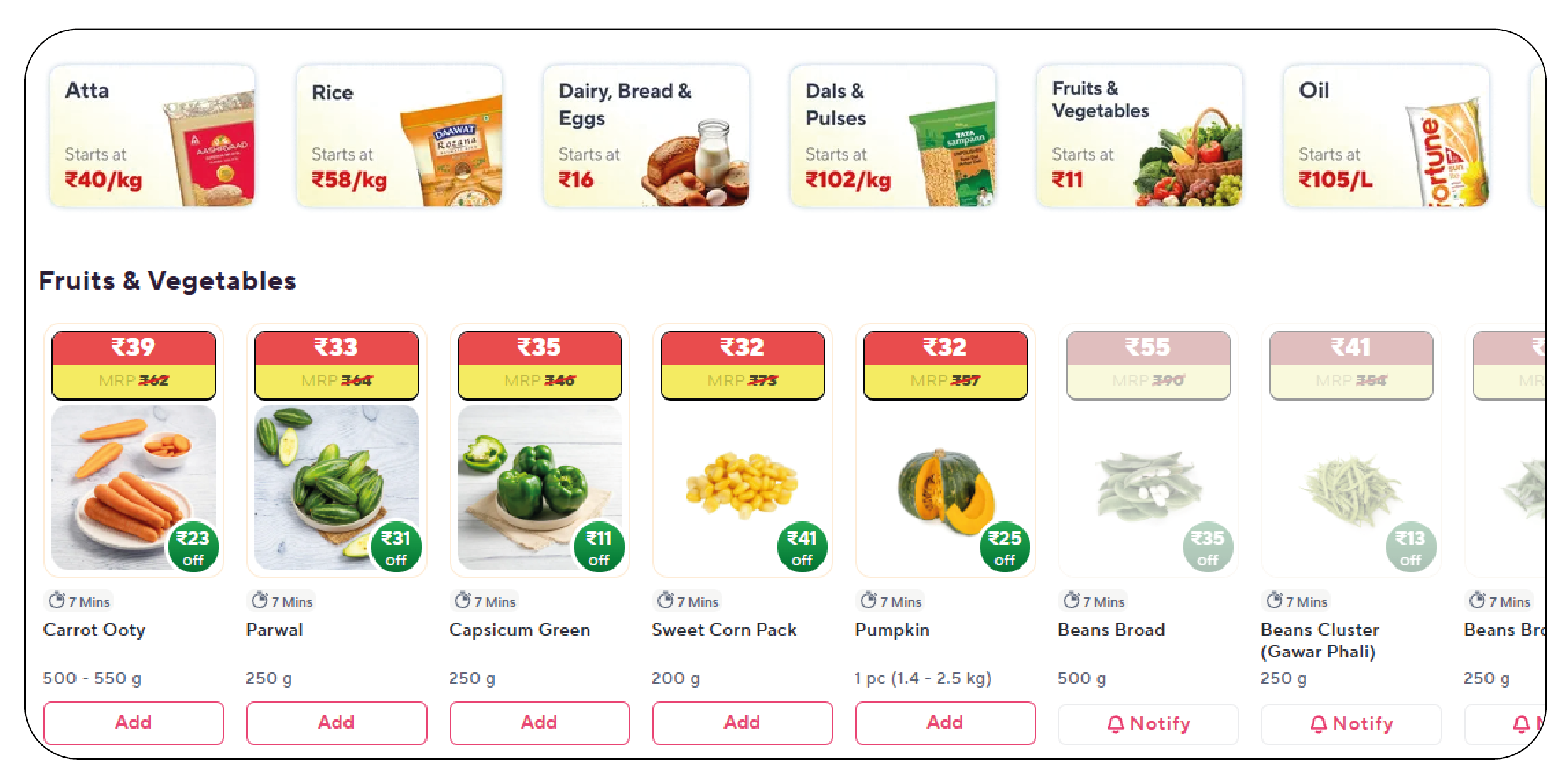Select the Oil category card
The image size is (1568, 779).
[x=1387, y=136]
